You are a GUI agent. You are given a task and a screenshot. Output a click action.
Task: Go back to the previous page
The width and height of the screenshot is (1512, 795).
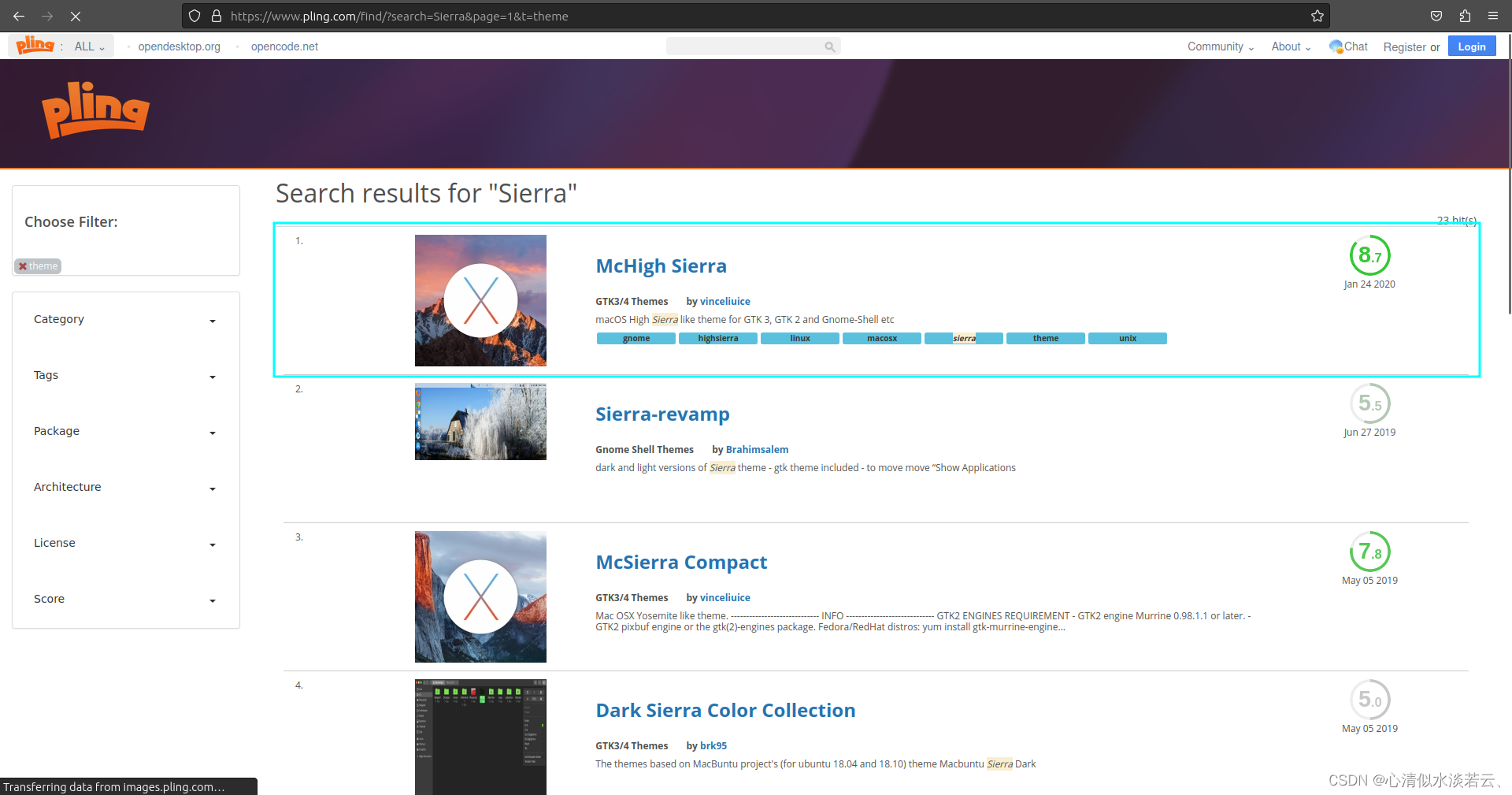(19, 16)
